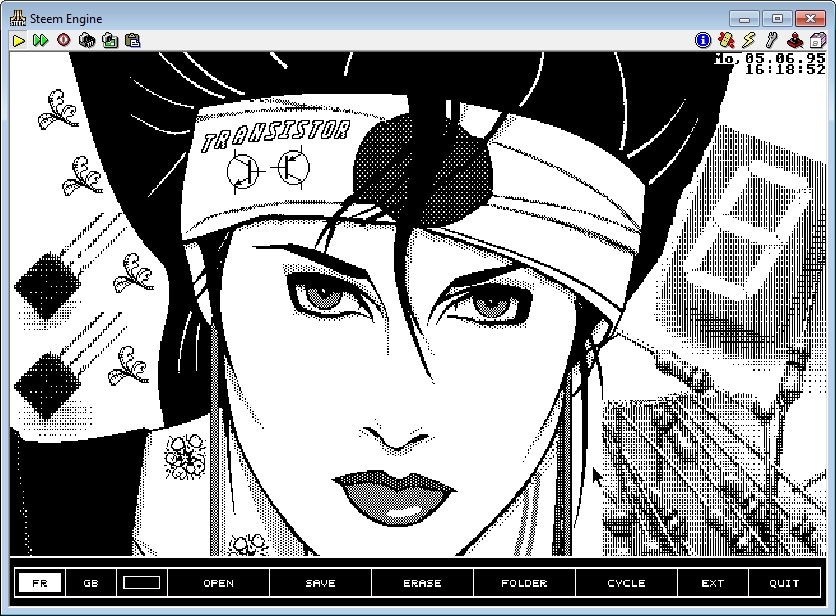The width and height of the screenshot is (836, 616).
Task: Open the blue General Info icon
Action: point(703,40)
